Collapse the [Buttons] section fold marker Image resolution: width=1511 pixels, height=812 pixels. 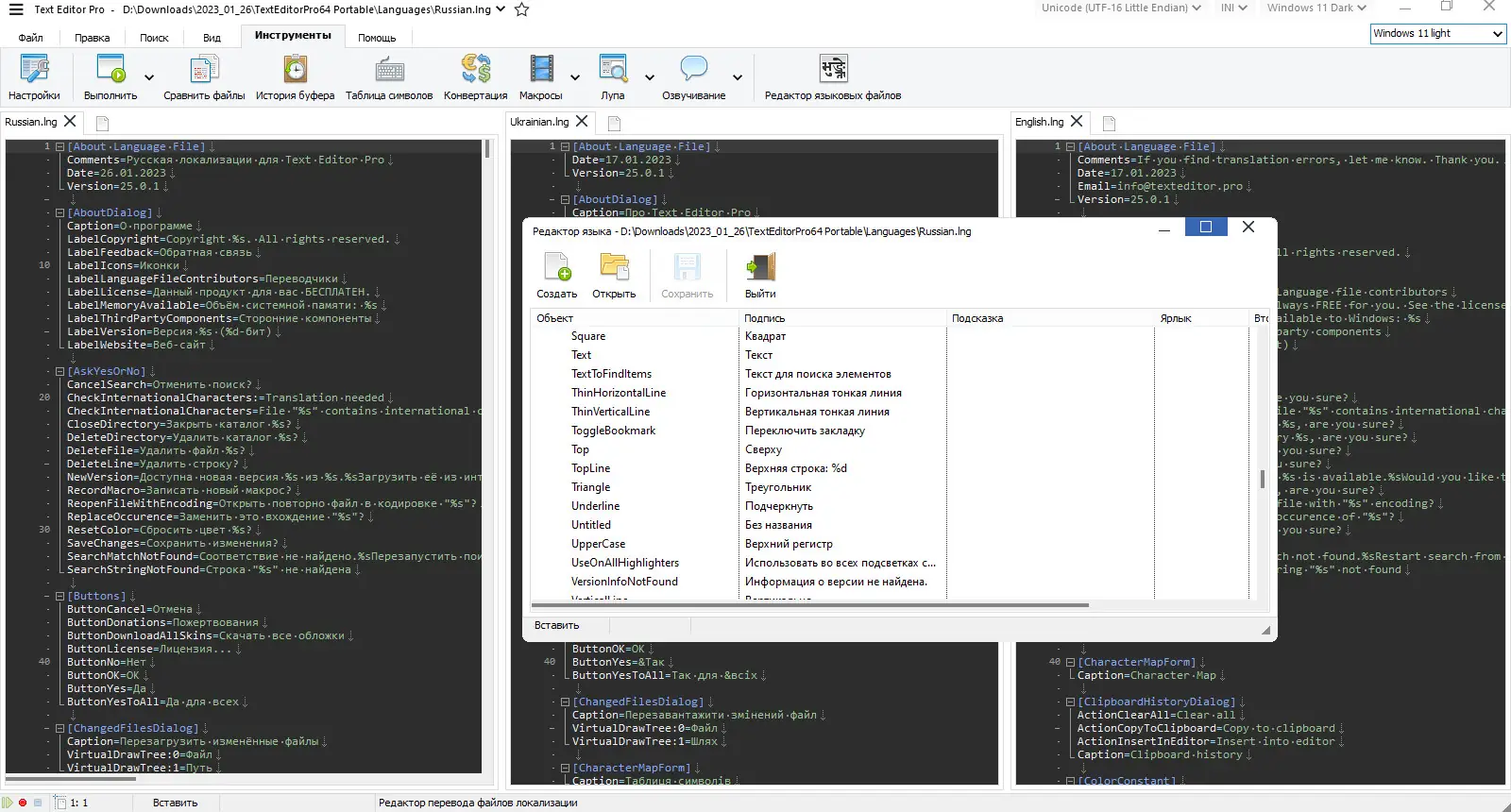[x=59, y=597]
